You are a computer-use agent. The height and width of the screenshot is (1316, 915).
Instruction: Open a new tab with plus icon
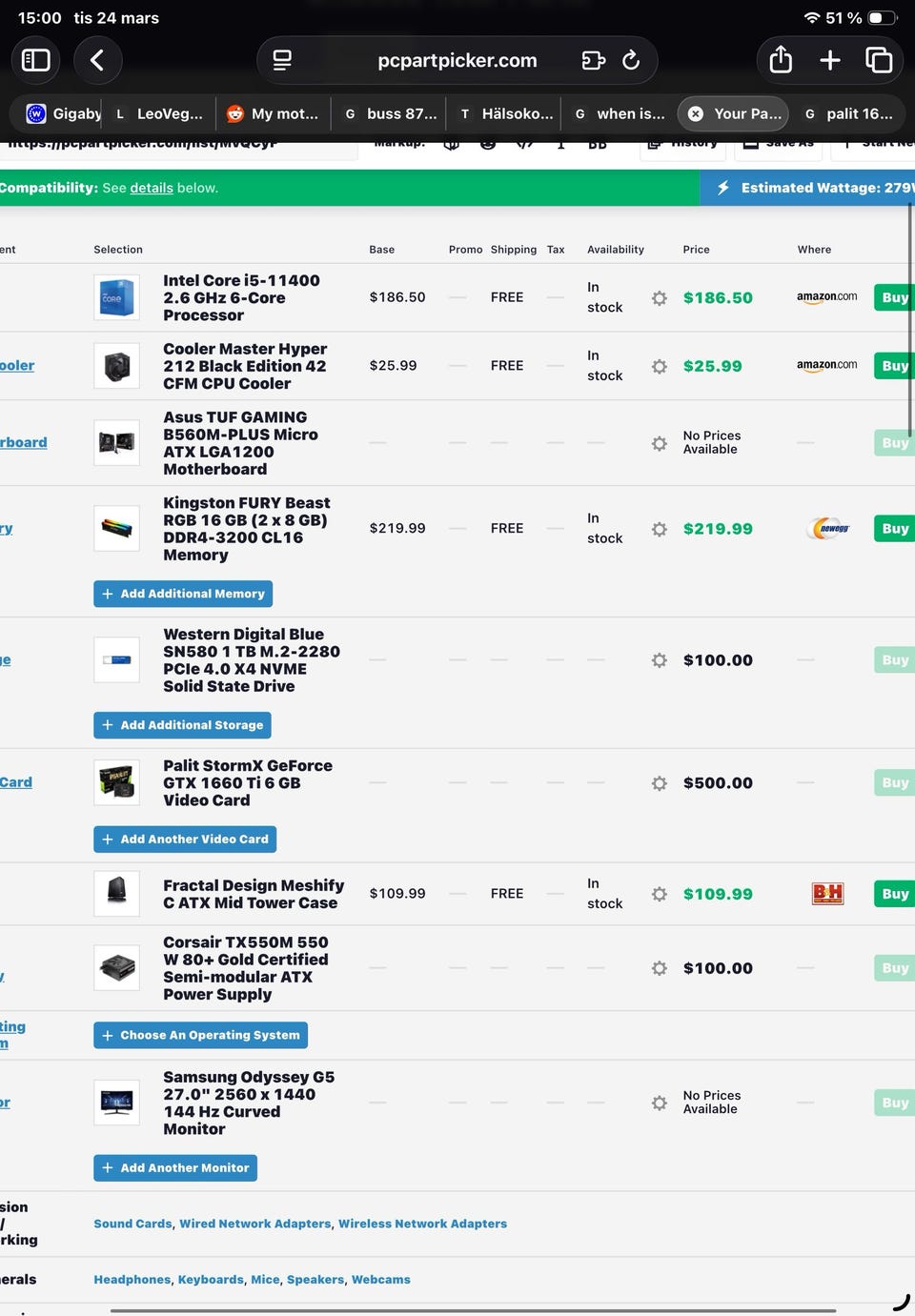830,60
